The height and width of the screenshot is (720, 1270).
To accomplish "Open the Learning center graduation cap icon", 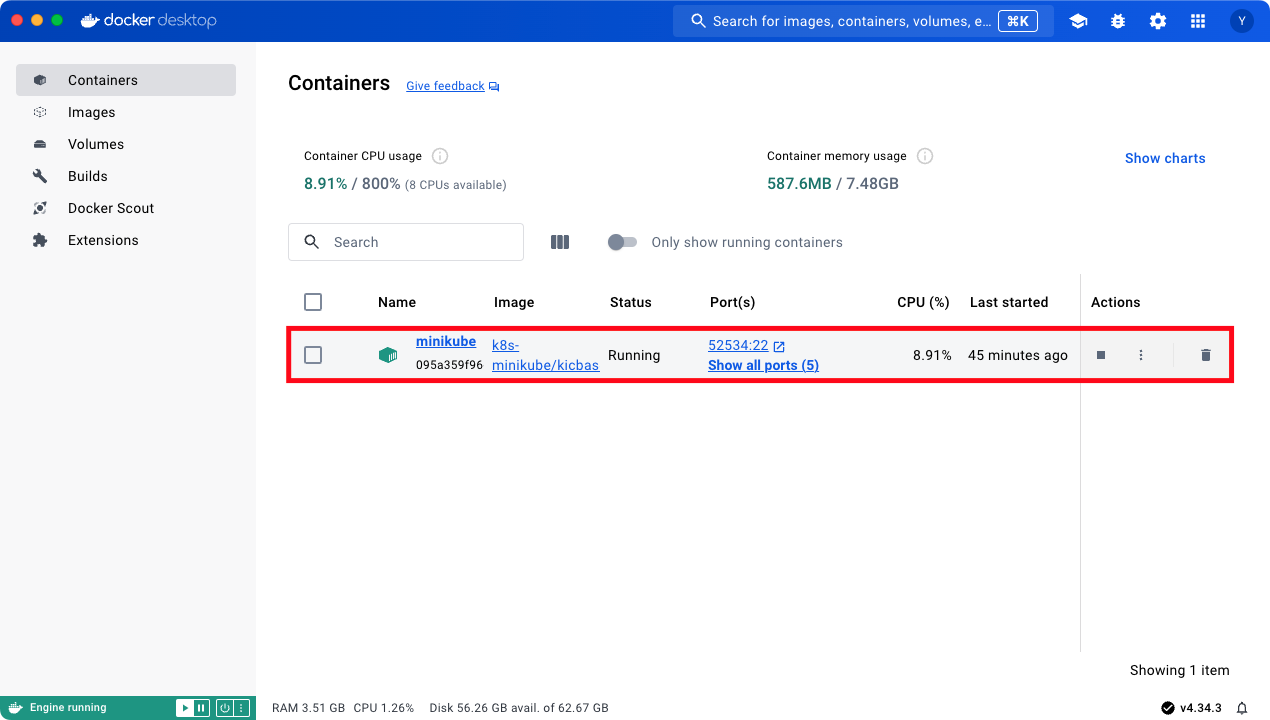I will tap(1078, 21).
